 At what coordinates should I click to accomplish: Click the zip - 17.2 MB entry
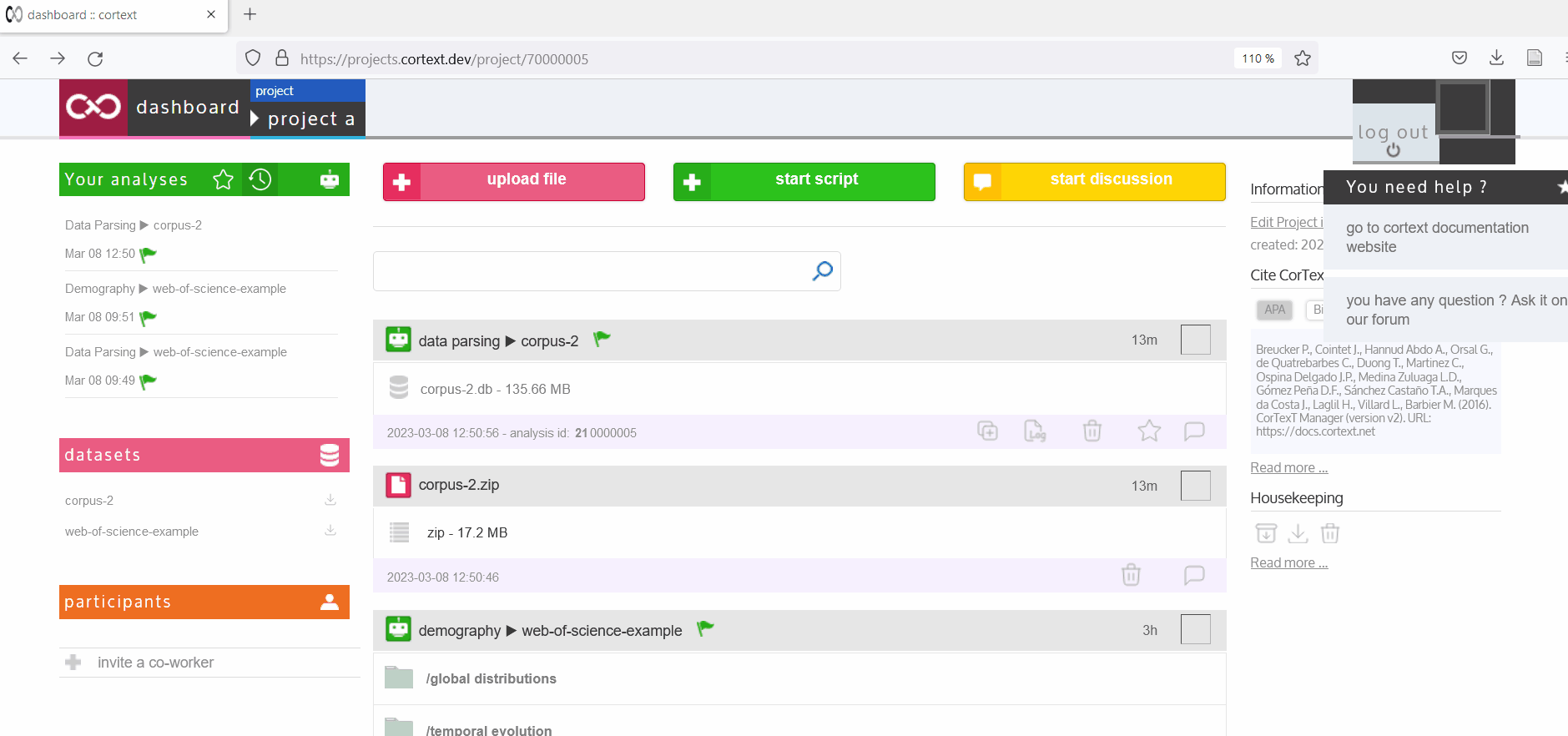(467, 532)
